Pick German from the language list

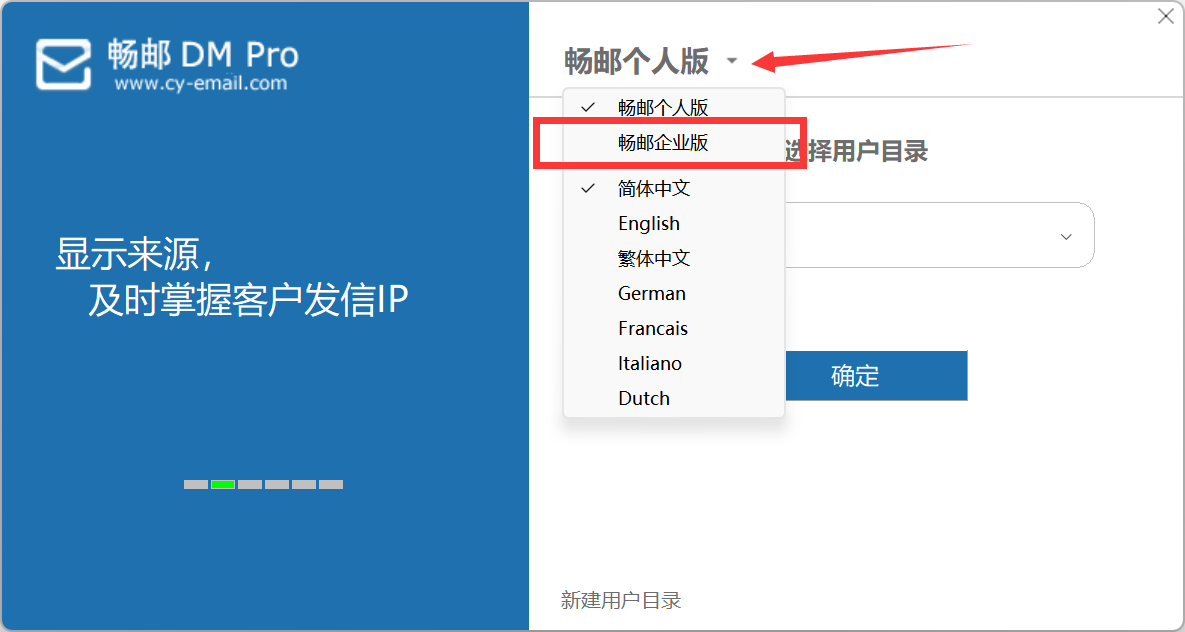(674, 293)
